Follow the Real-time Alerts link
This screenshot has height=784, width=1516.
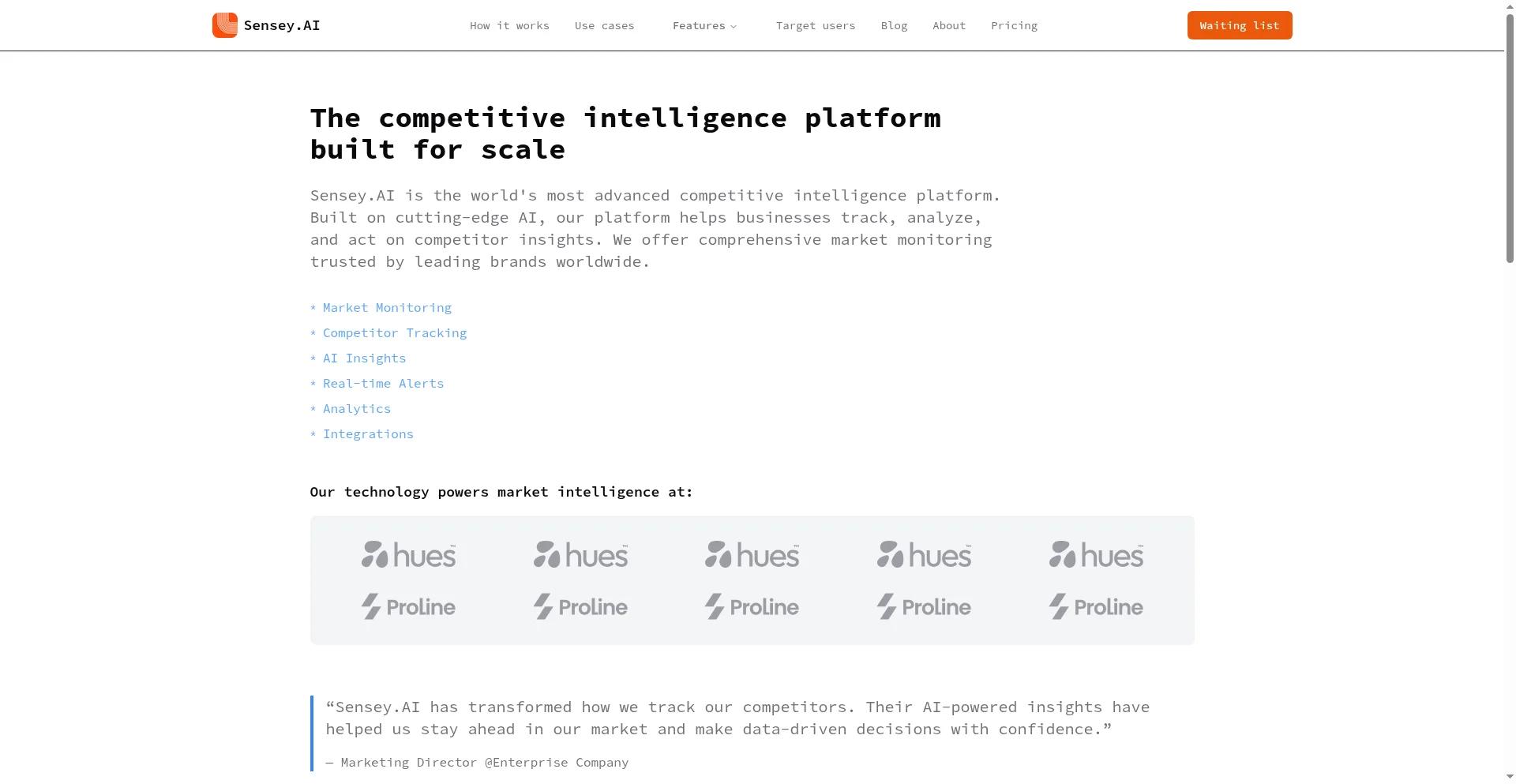(x=383, y=384)
